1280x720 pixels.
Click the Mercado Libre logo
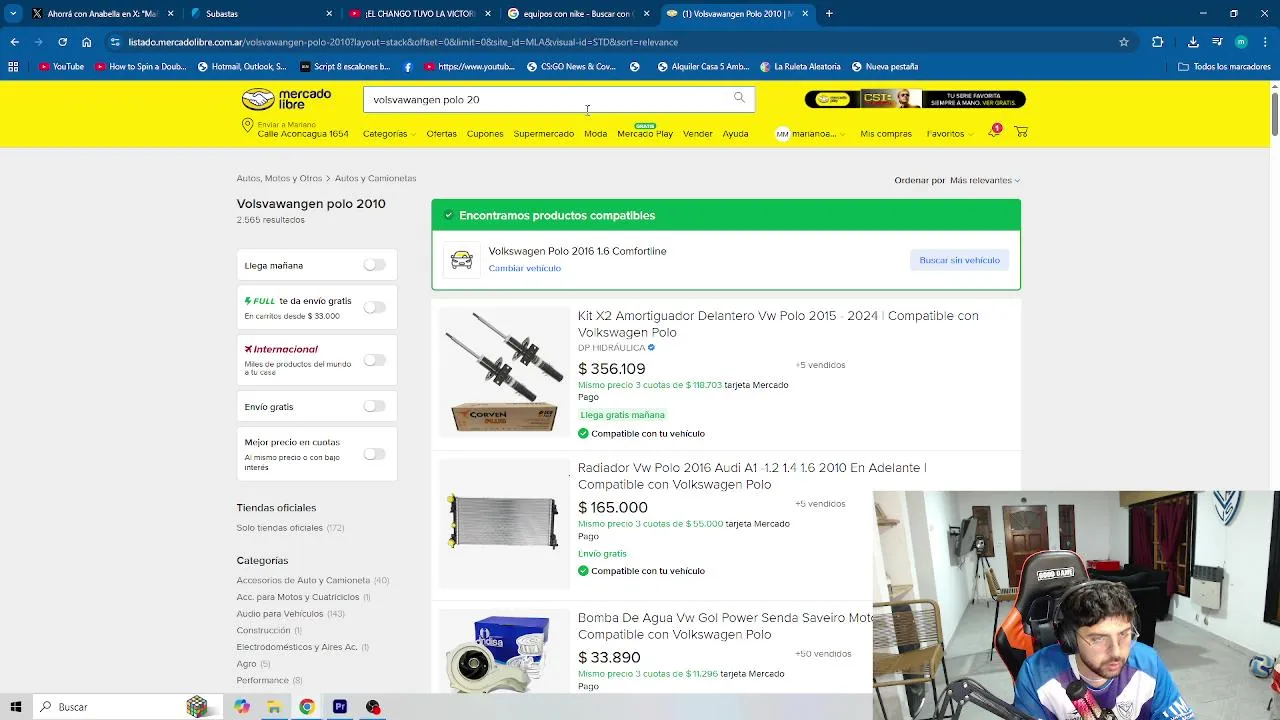tap(286, 99)
